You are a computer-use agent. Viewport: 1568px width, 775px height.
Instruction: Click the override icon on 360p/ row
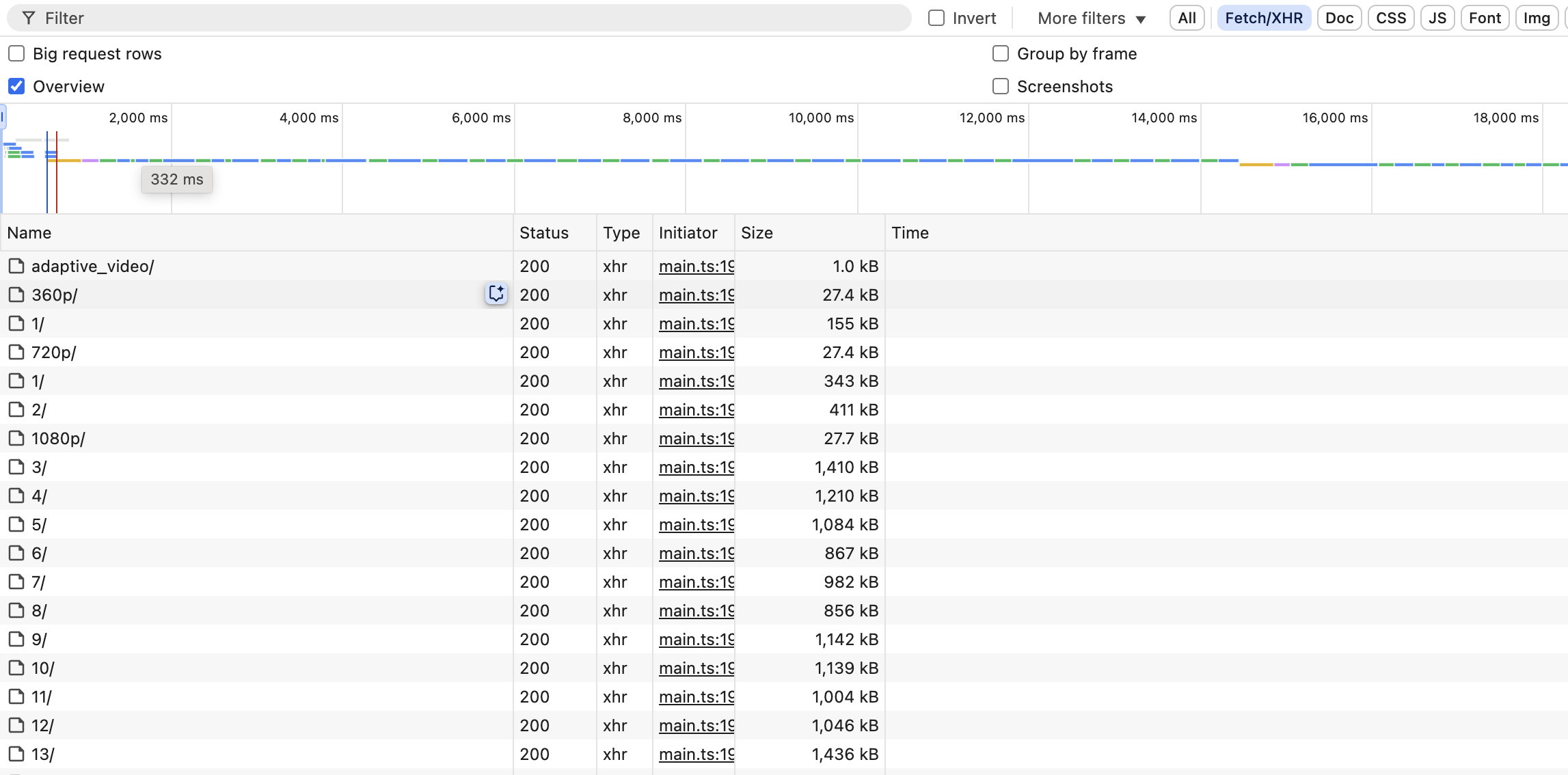coord(496,294)
